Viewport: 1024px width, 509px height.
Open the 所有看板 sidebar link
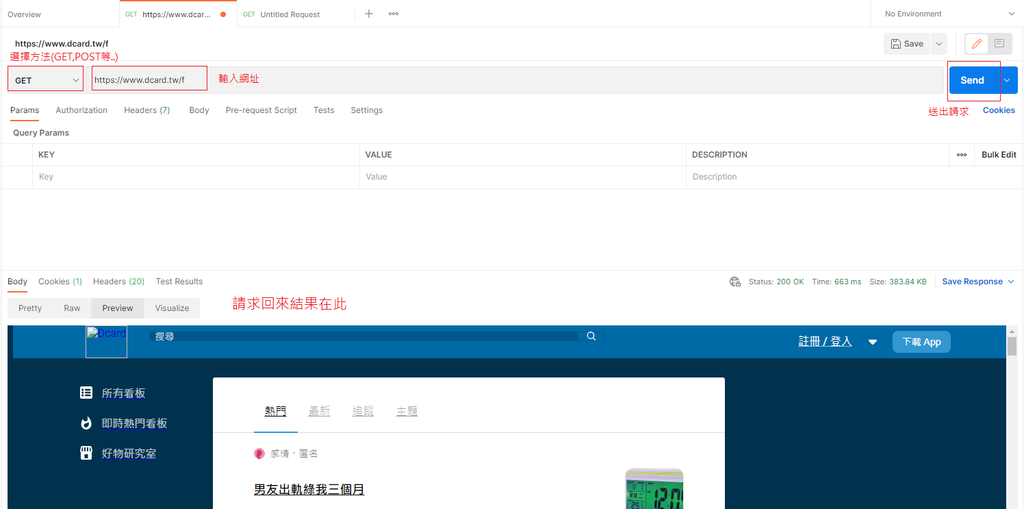pyautogui.click(x=123, y=393)
